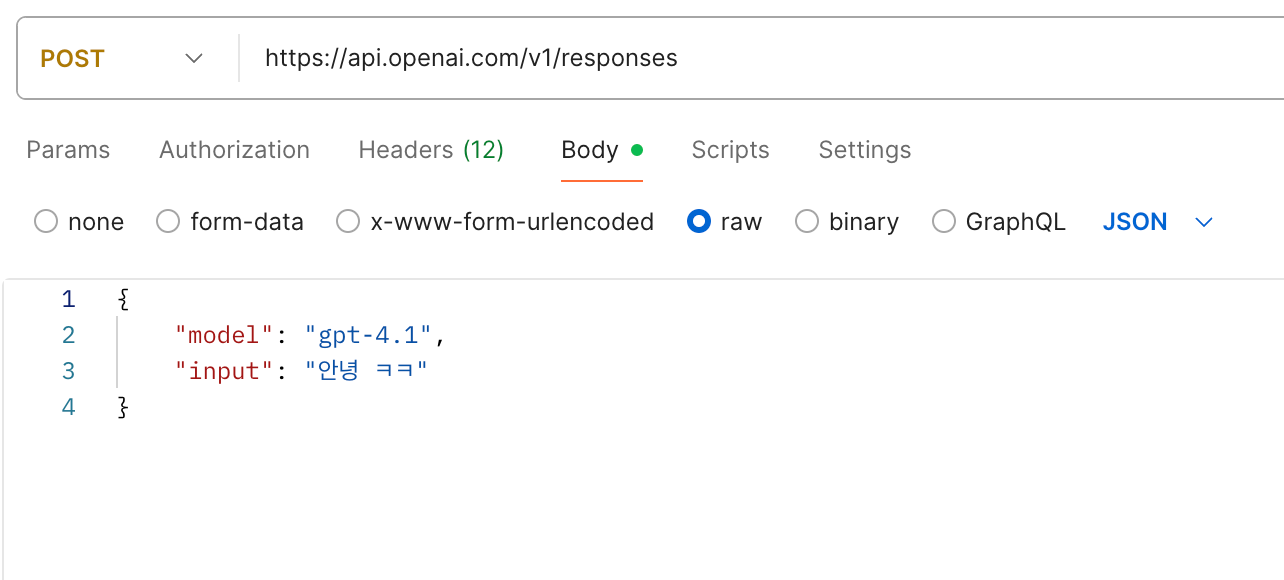Click the input line in editor
The height and width of the screenshot is (580, 1284).
[301, 371]
